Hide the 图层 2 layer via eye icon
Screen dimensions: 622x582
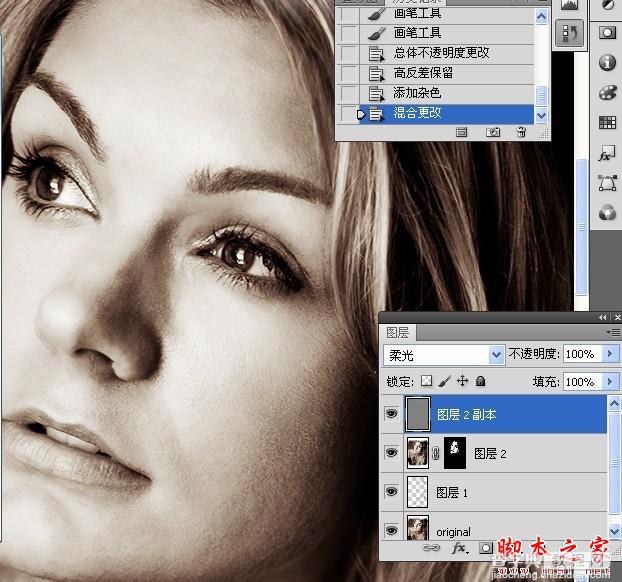(392, 453)
